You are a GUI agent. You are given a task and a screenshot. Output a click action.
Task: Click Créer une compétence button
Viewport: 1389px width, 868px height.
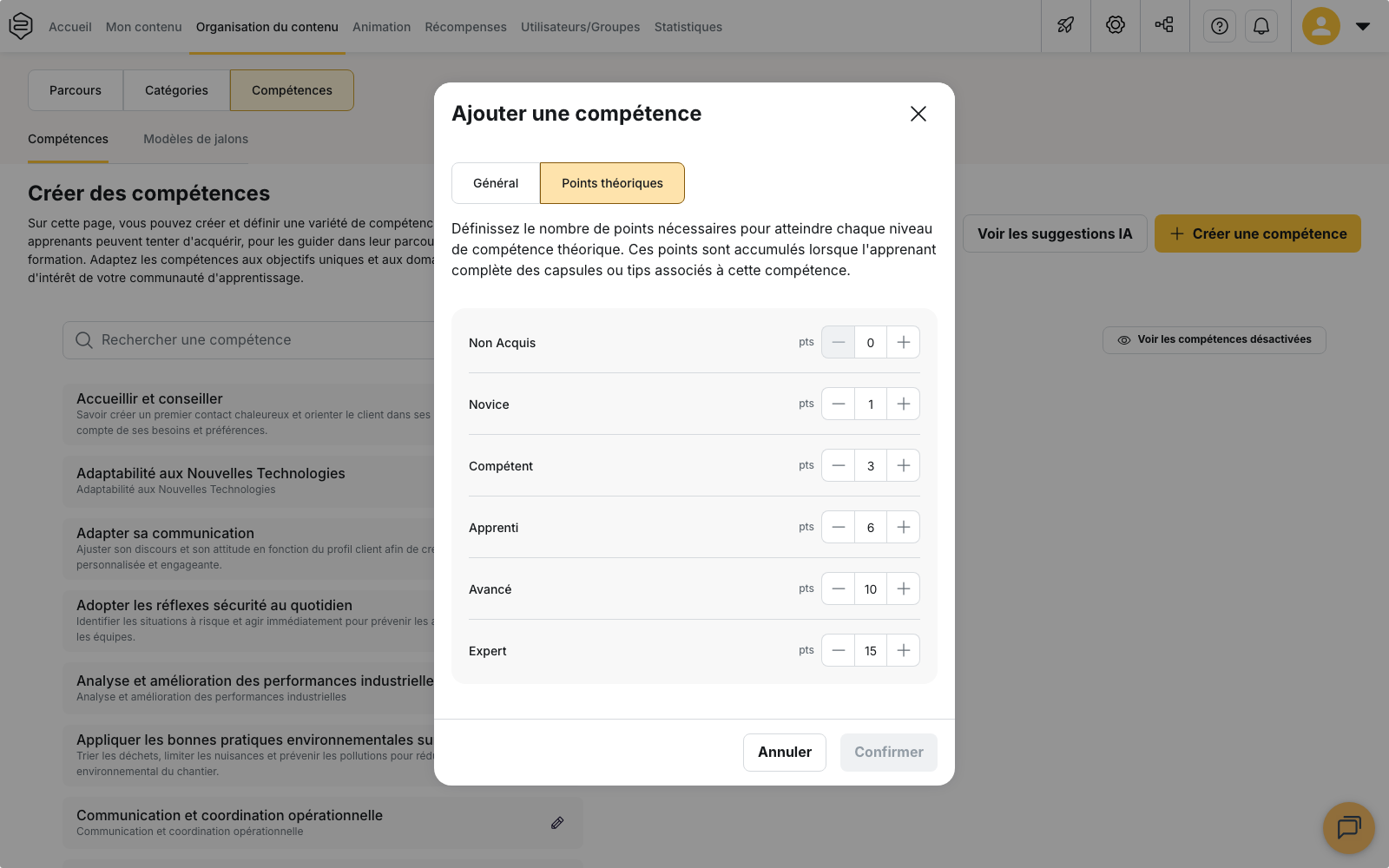1258,233
